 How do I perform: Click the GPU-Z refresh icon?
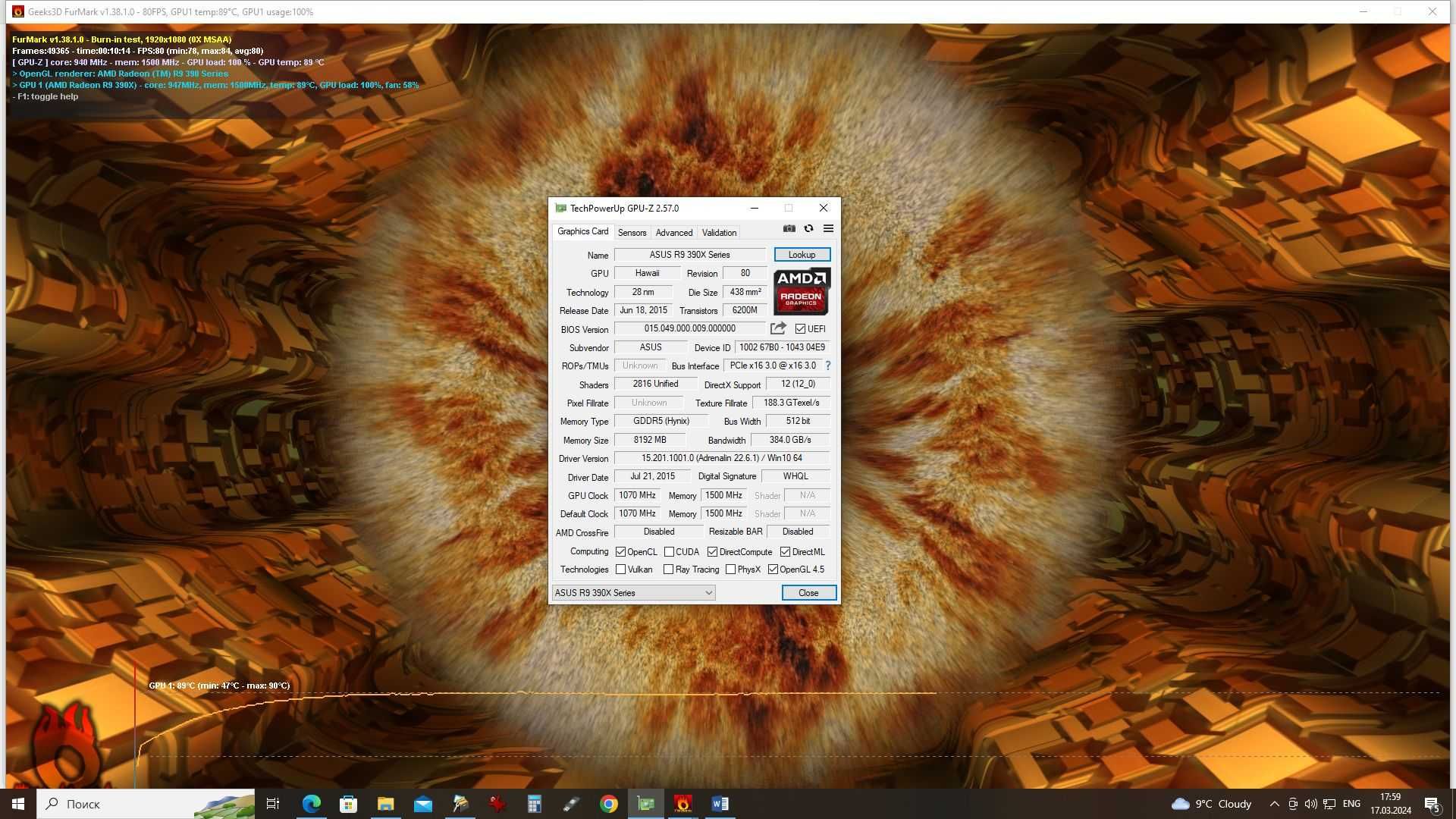coord(808,229)
